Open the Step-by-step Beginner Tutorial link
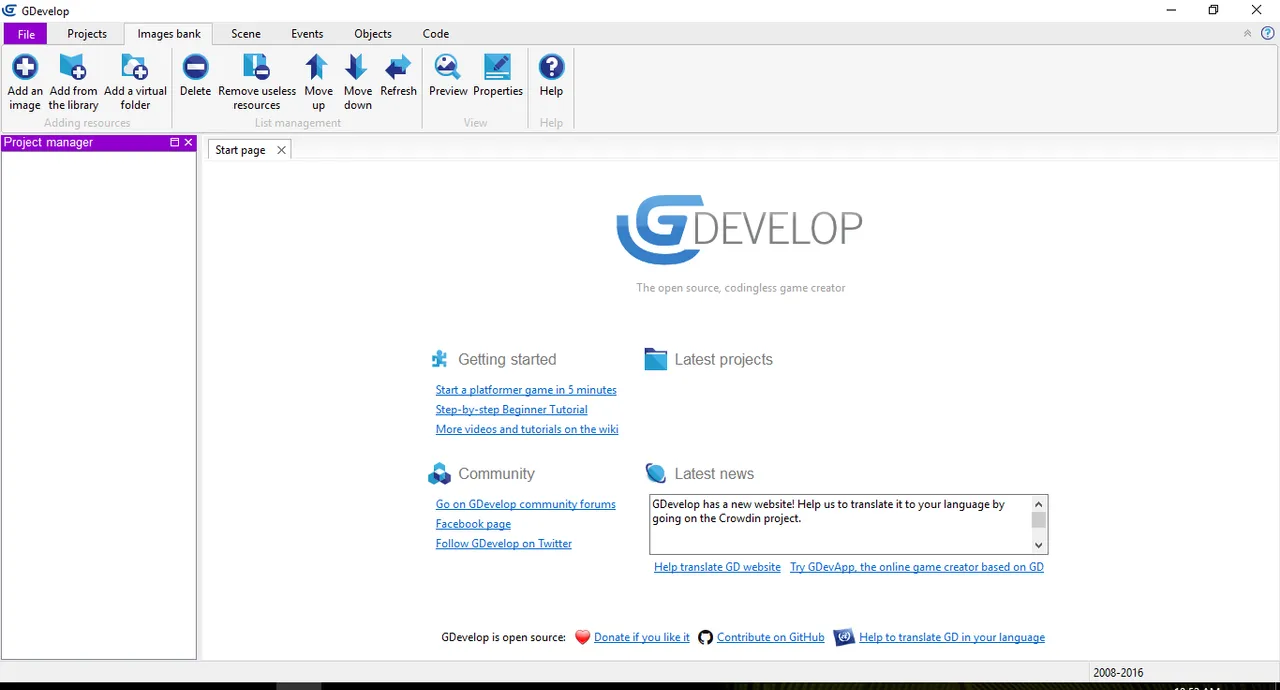 [511, 410]
